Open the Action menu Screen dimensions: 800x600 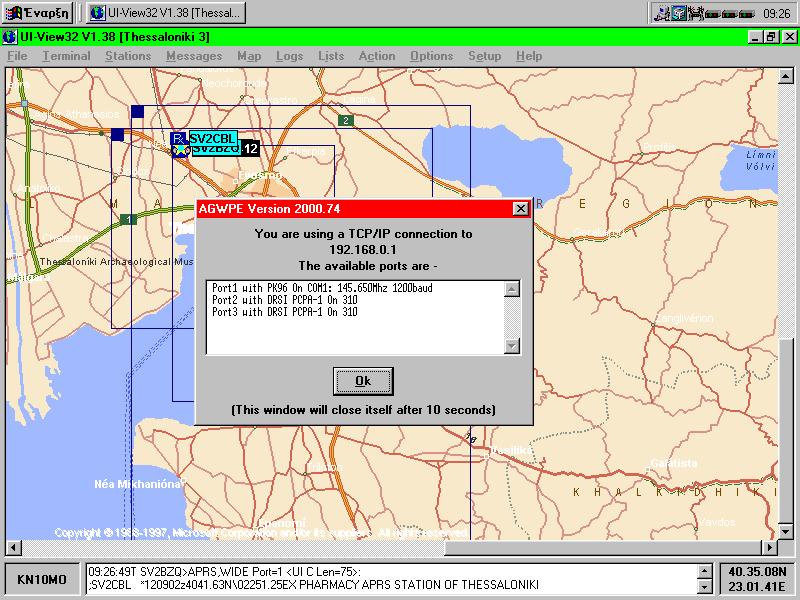click(x=377, y=56)
